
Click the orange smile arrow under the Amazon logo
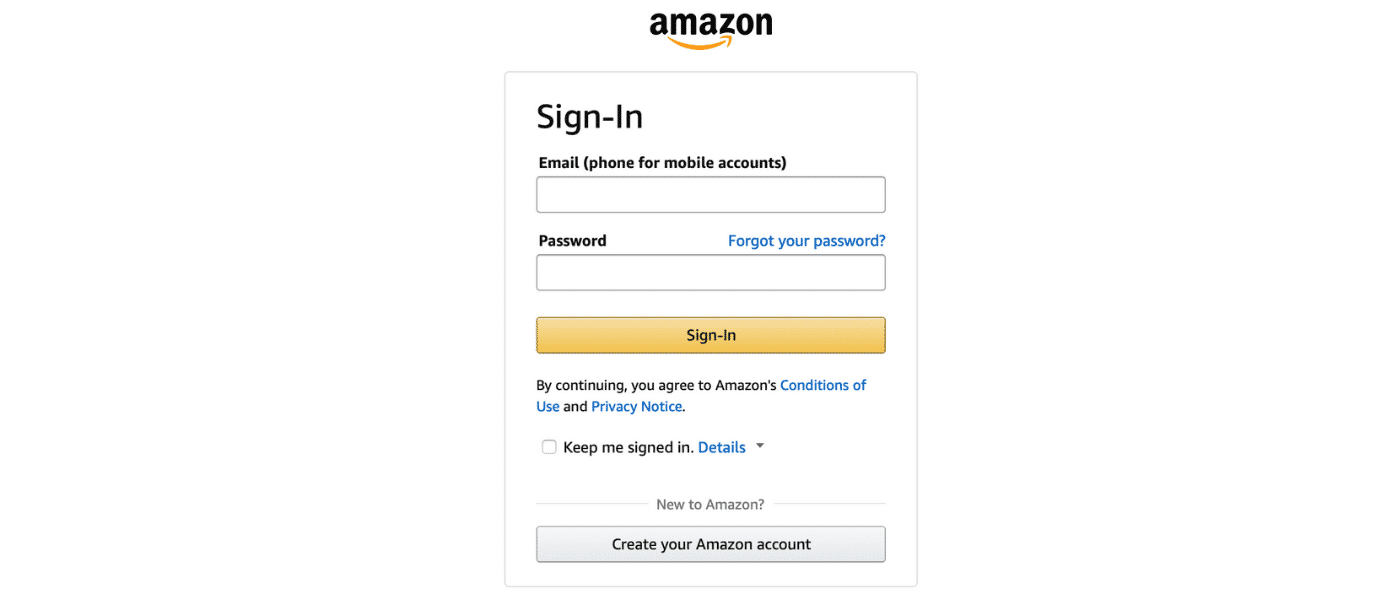[x=713, y=43]
